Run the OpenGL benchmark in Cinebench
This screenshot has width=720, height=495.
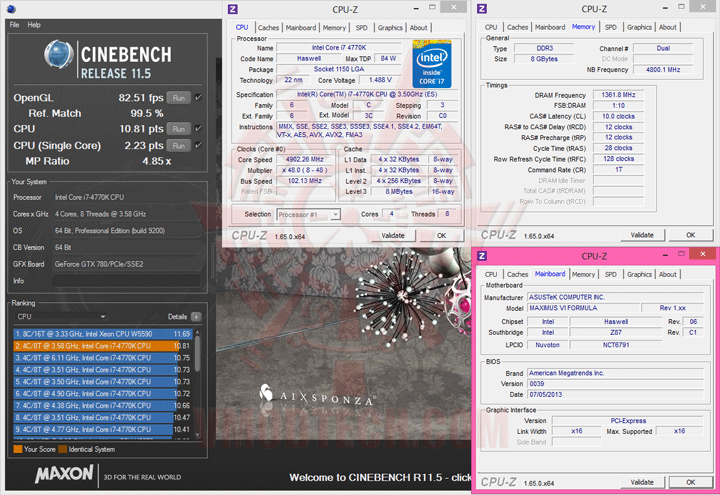tap(179, 98)
